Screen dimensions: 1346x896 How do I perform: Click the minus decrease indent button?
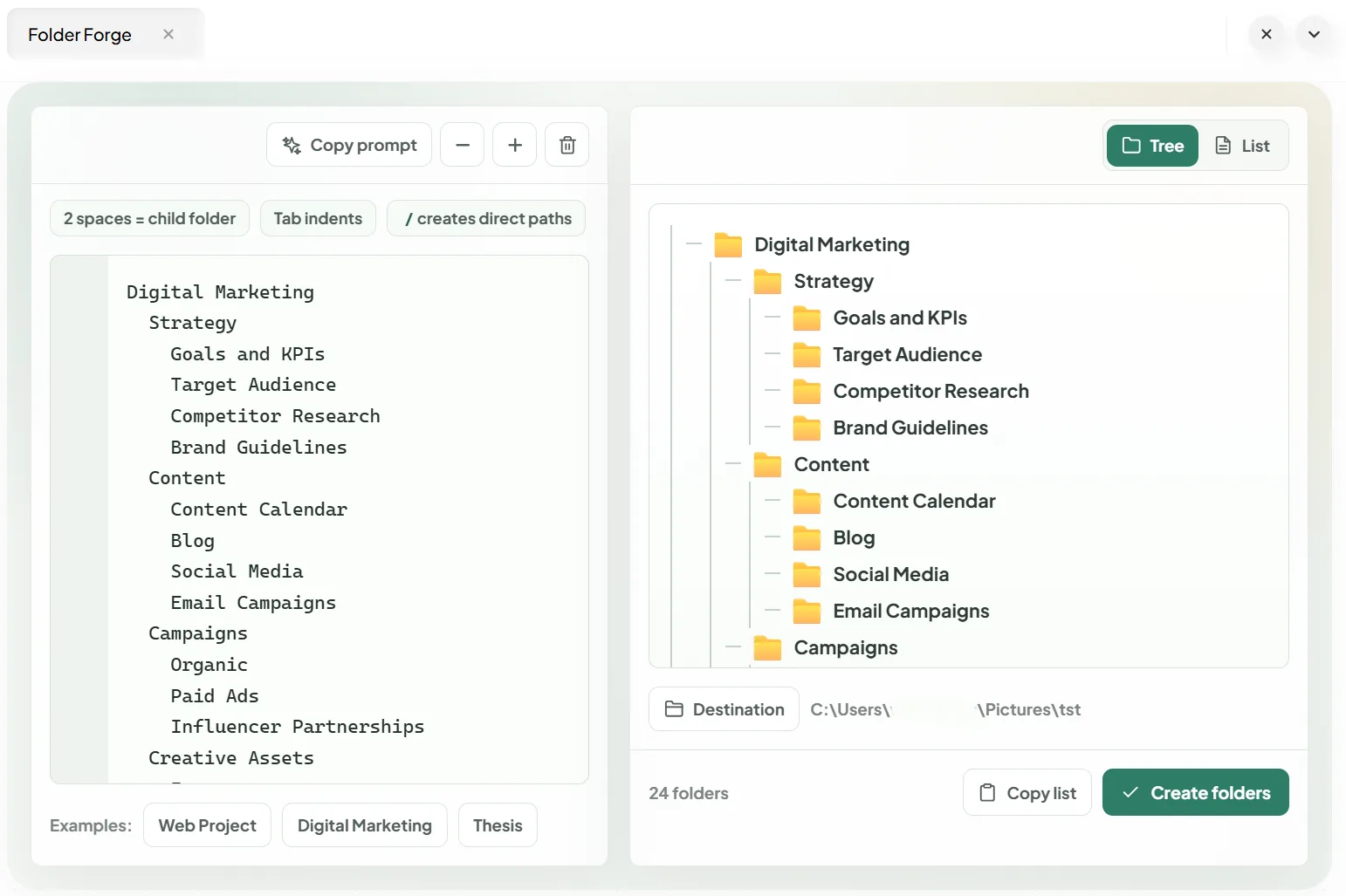click(x=463, y=145)
